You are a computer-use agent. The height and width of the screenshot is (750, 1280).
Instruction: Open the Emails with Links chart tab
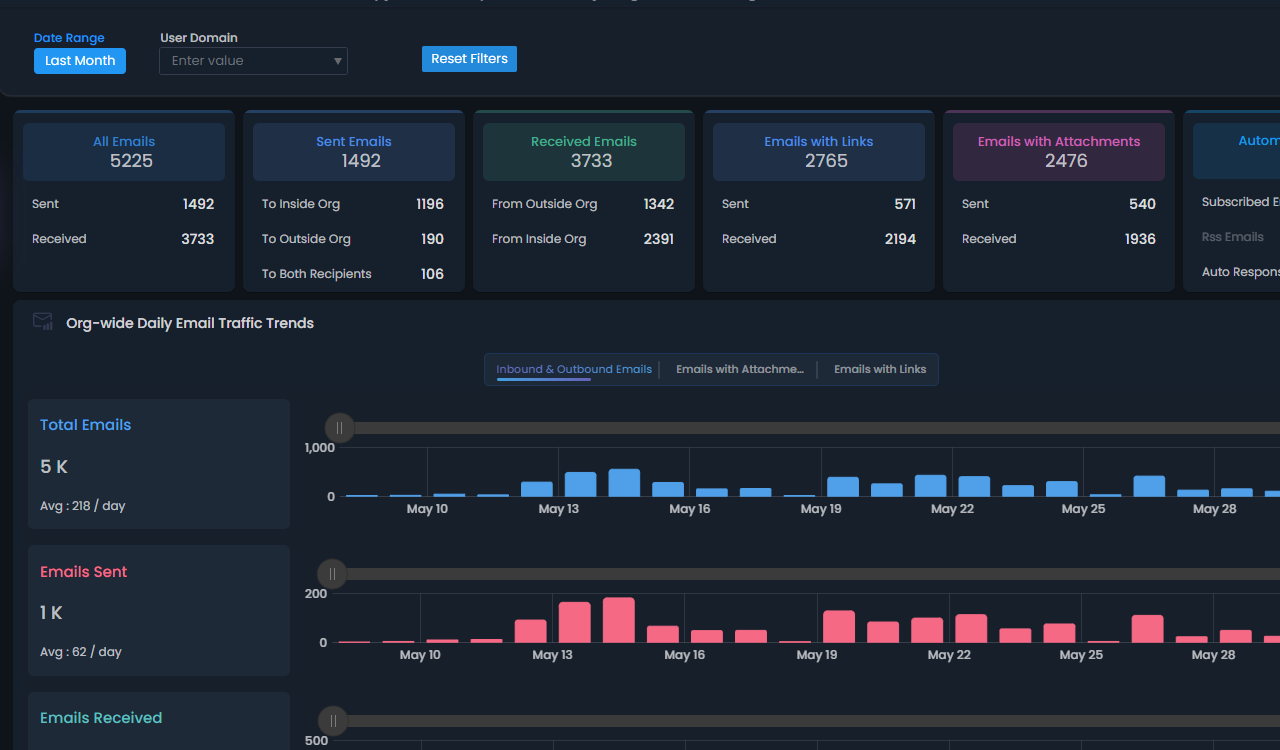(x=879, y=369)
